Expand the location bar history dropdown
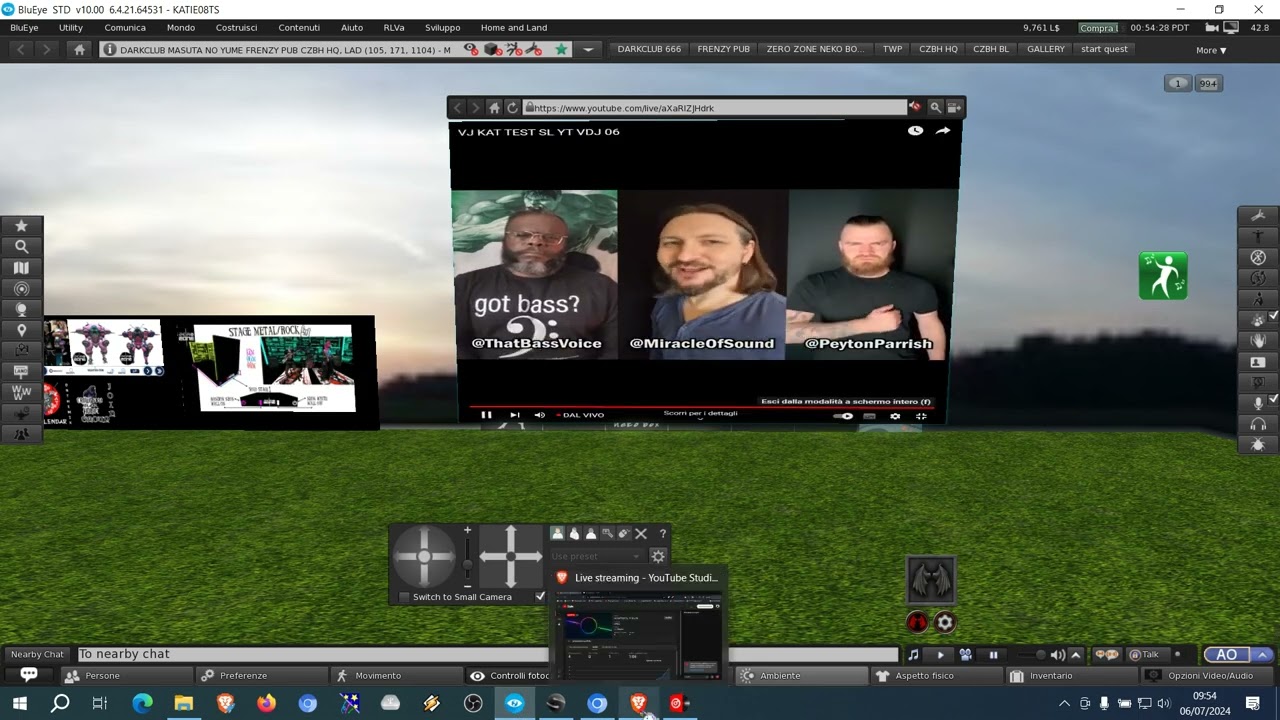The width and height of the screenshot is (1280, 720). coord(588,49)
